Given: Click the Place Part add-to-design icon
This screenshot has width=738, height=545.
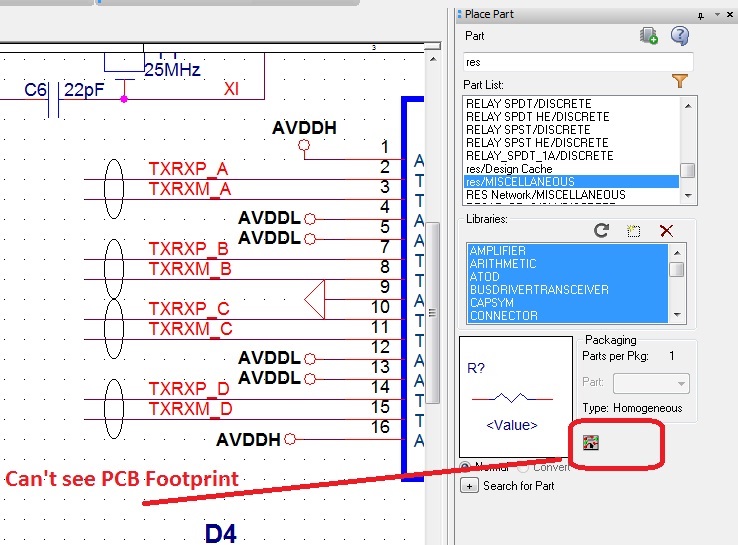Looking at the screenshot, I should point(648,36).
